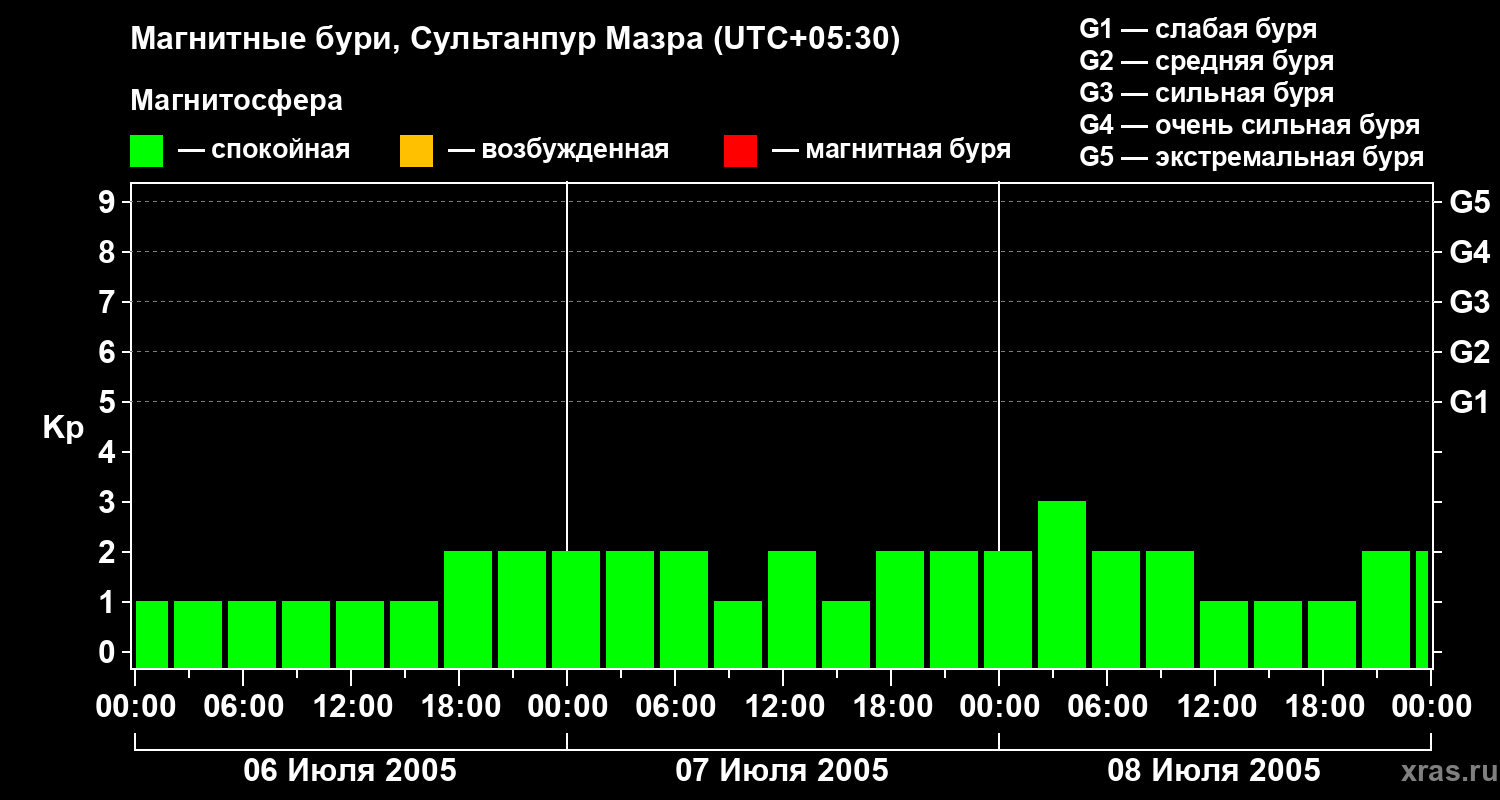Click the tallest bar with Kp 3

(1062, 584)
